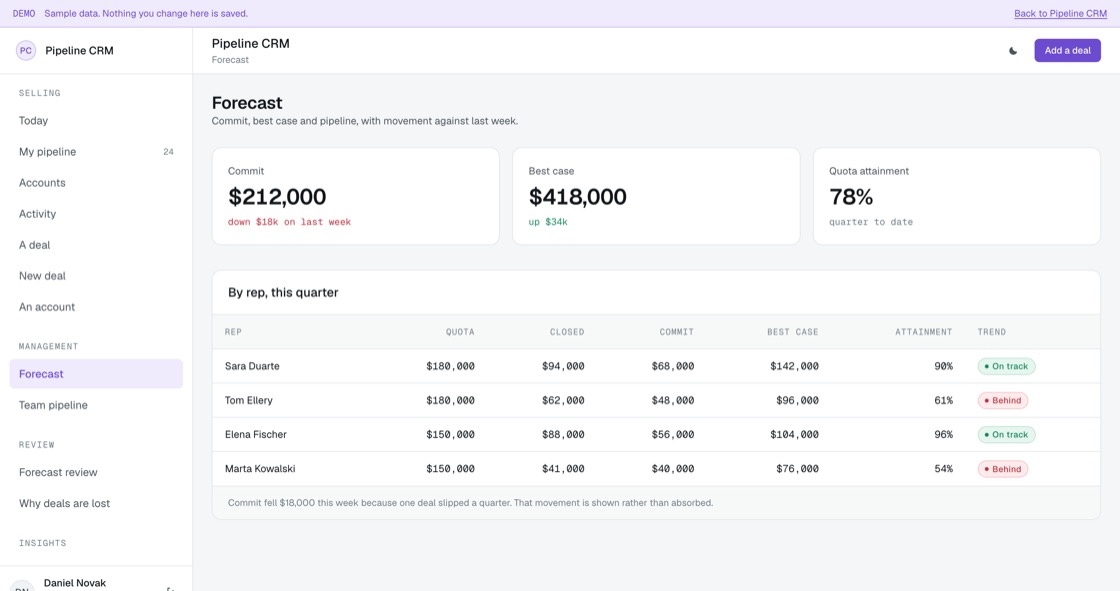Select the Elena Fischer rep name
Image resolution: width=1120 pixels, height=591 pixels.
pyautogui.click(x=256, y=434)
